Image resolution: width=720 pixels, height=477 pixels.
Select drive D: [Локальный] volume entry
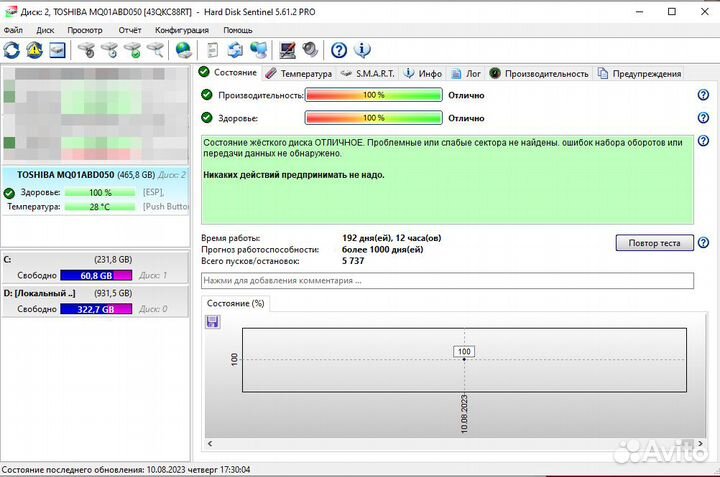(x=95, y=301)
